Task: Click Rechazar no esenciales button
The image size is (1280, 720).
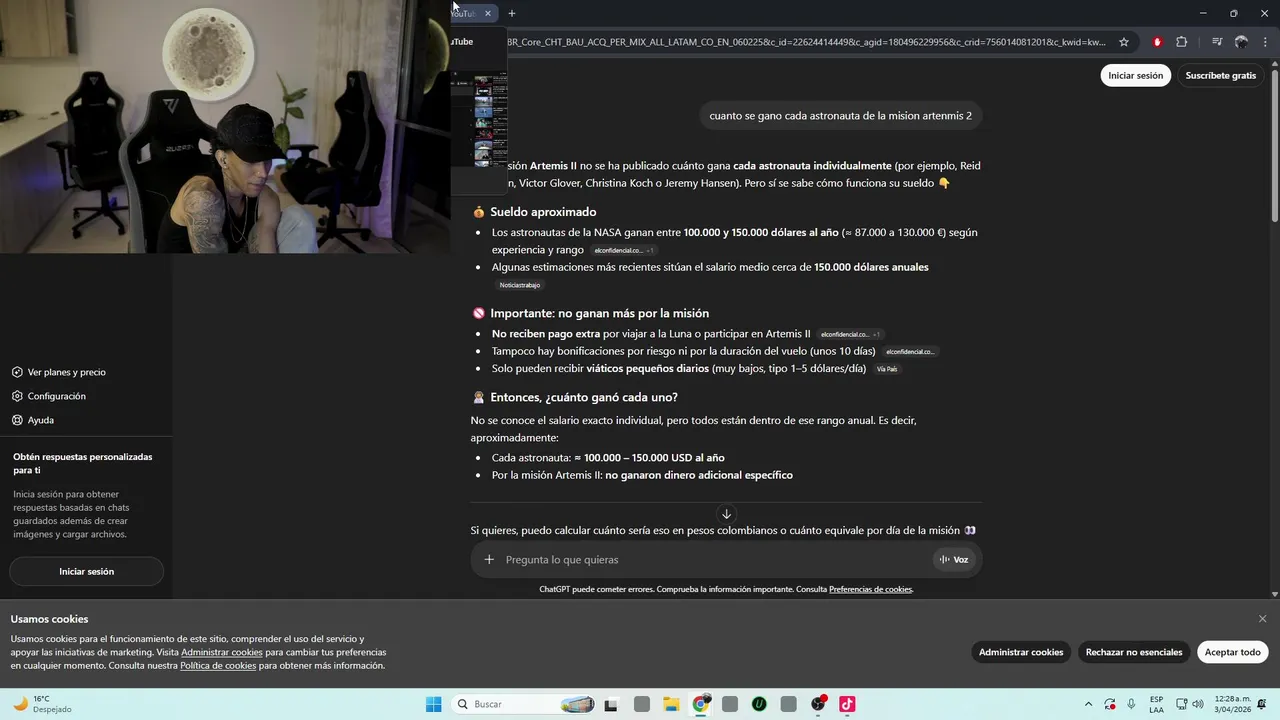Action: click(x=1134, y=652)
